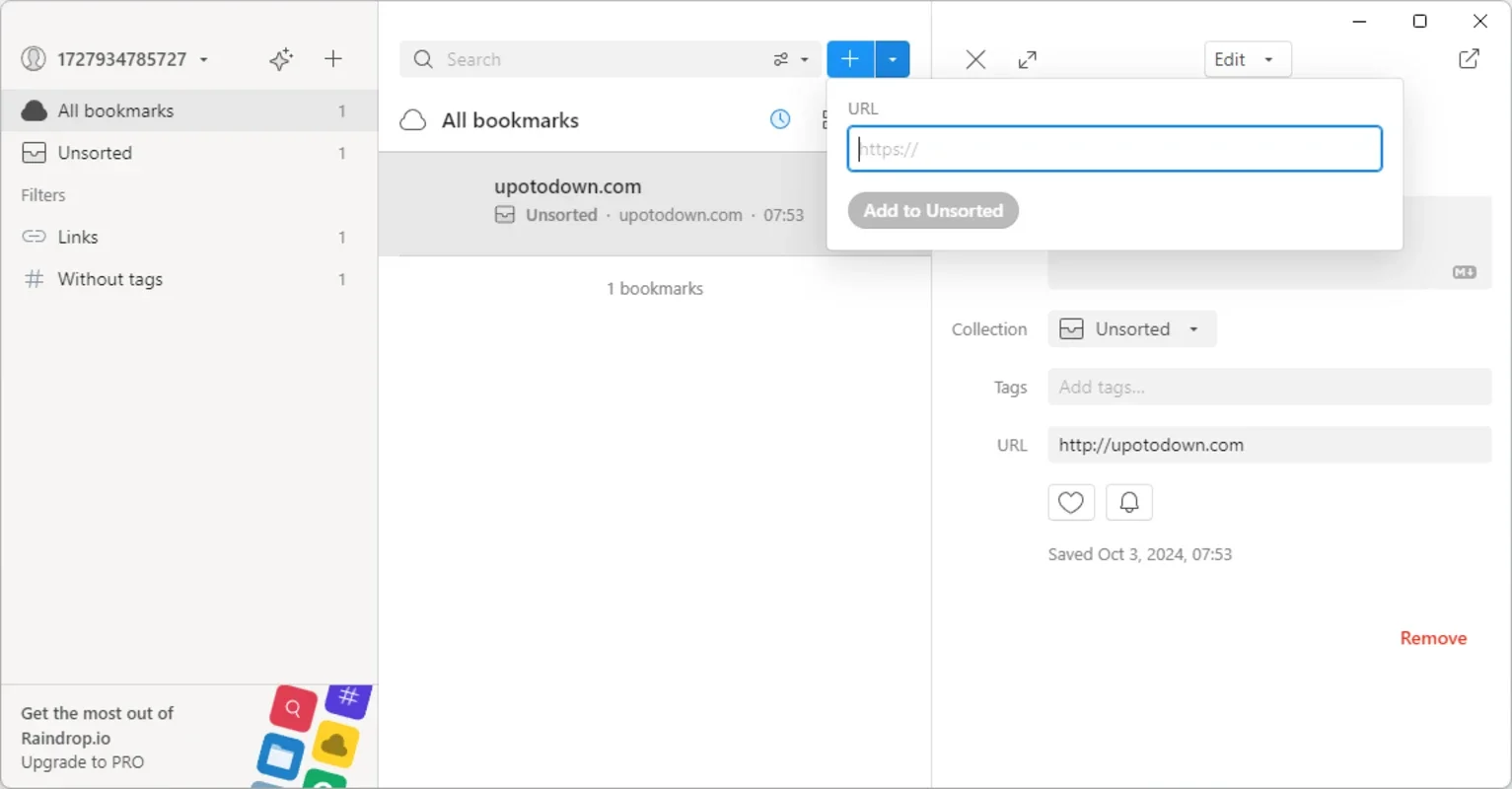Click Upgrade to PRO promo link
The image size is (1512, 789).
coord(83,762)
